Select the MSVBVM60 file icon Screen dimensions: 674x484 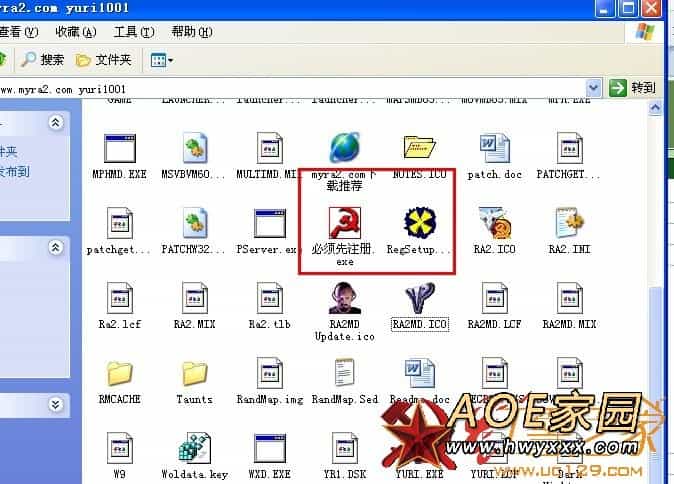[195, 148]
